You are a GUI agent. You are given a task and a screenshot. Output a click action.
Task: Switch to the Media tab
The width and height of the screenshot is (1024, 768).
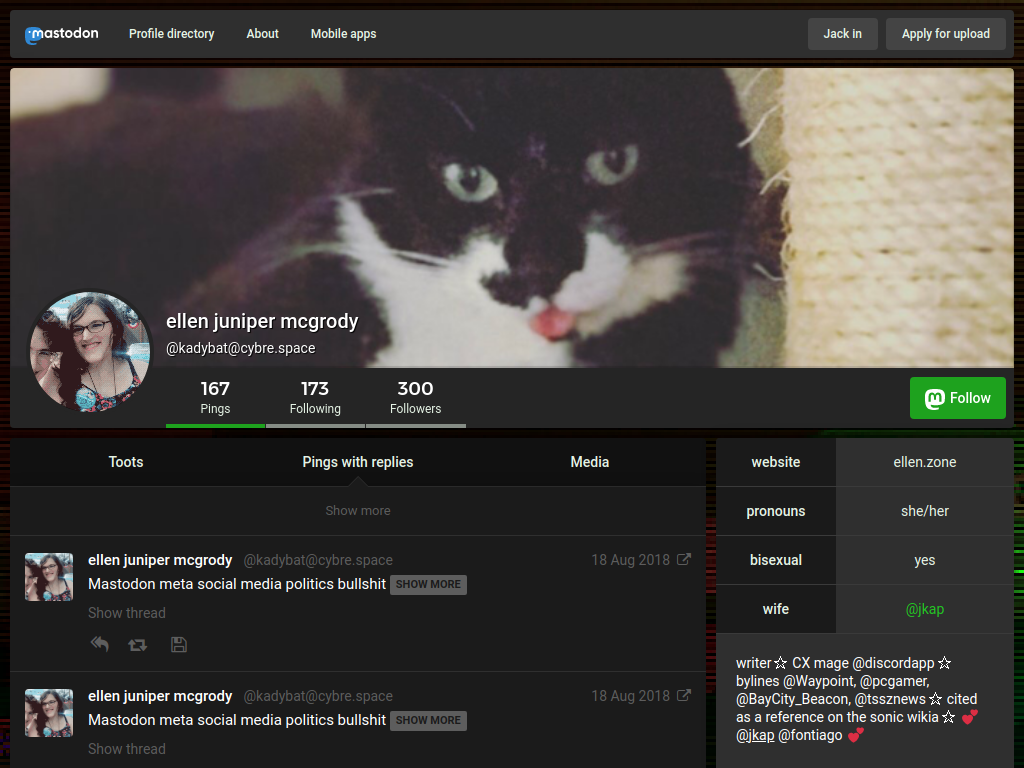click(x=590, y=462)
